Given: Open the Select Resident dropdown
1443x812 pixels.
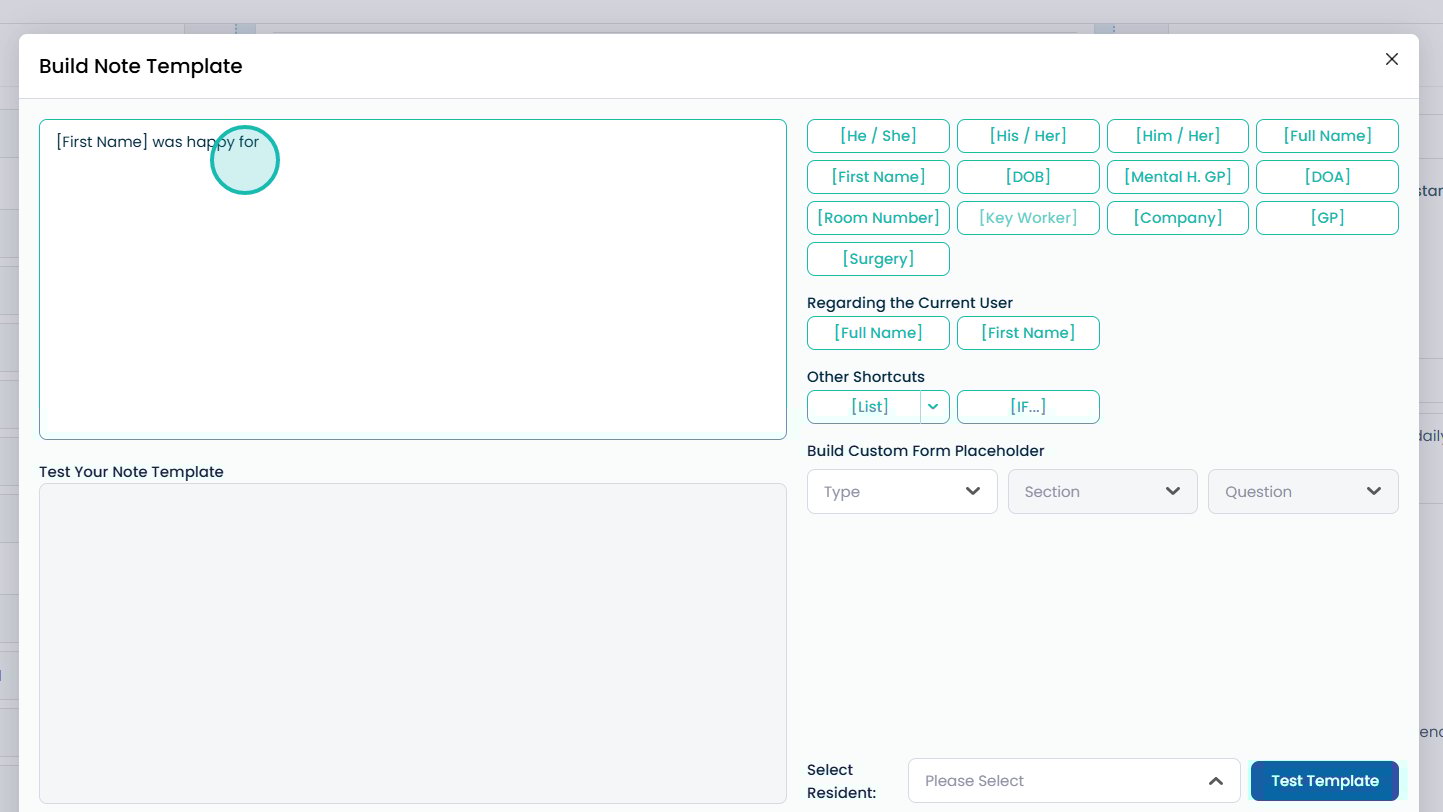Looking at the screenshot, I should 1074,781.
